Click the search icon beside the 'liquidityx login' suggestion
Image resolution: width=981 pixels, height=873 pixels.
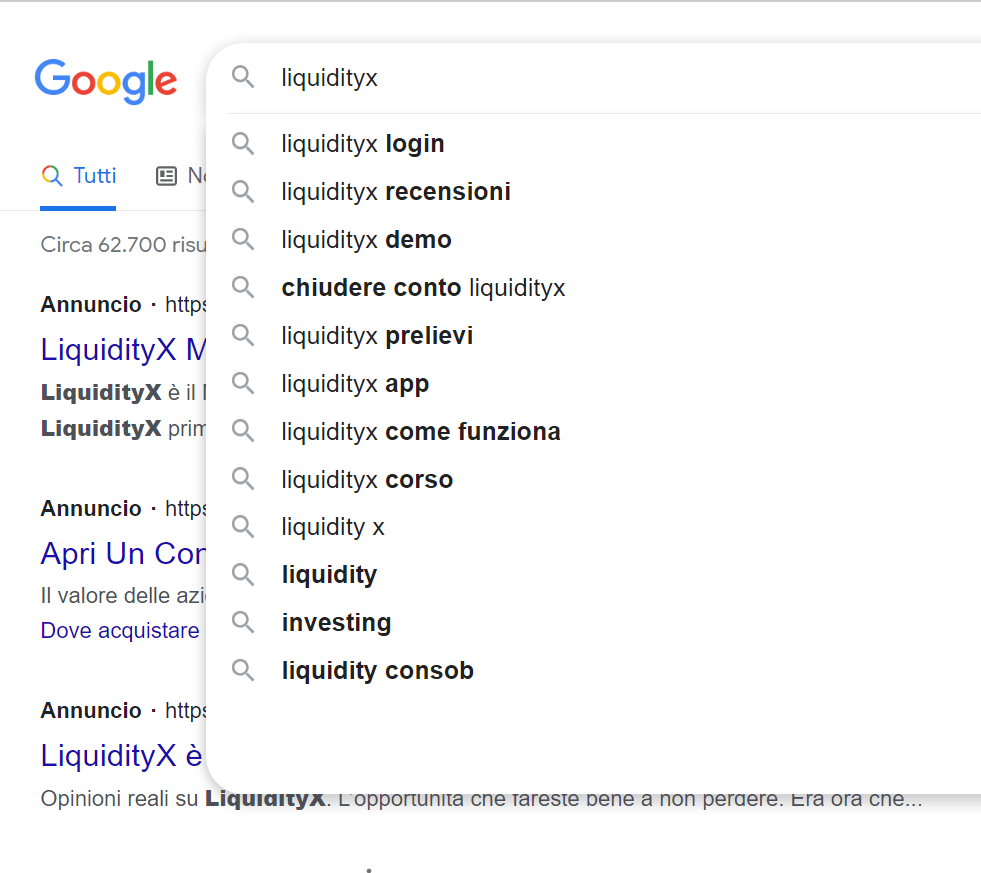click(243, 143)
